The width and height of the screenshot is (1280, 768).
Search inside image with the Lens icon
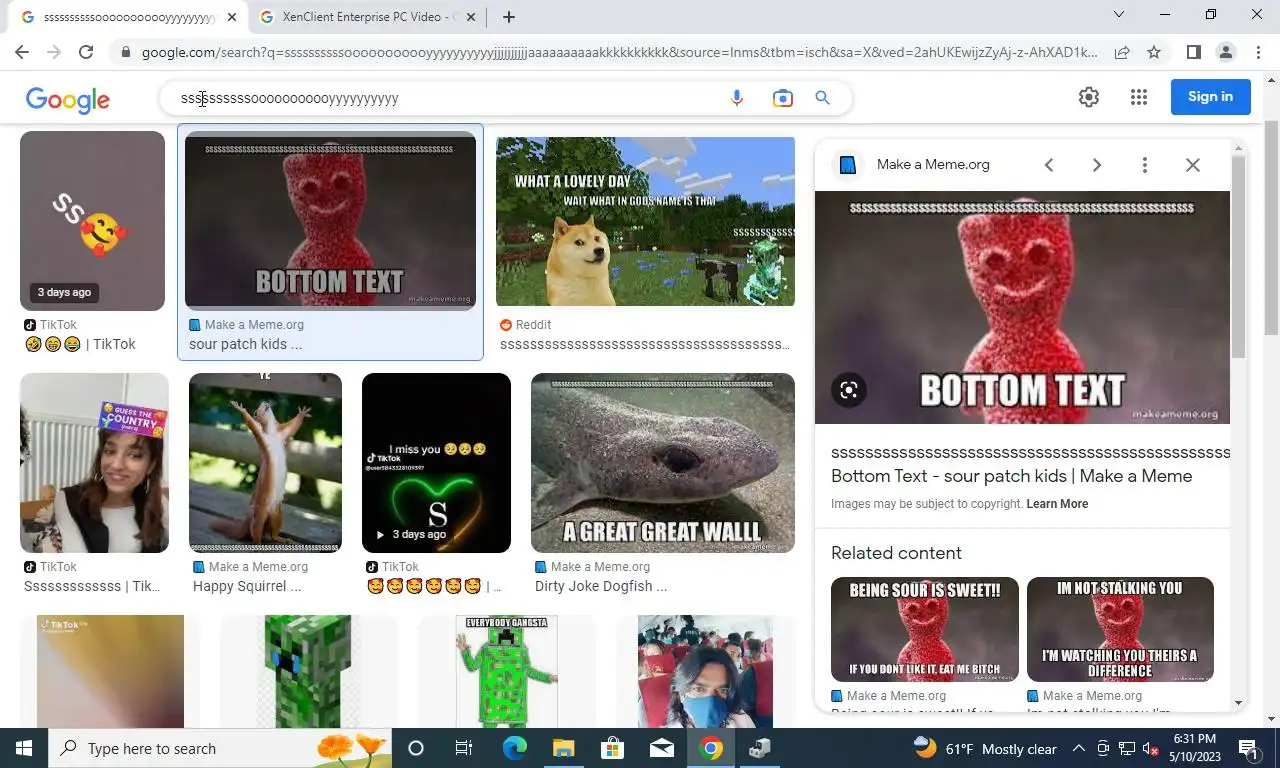click(x=849, y=390)
